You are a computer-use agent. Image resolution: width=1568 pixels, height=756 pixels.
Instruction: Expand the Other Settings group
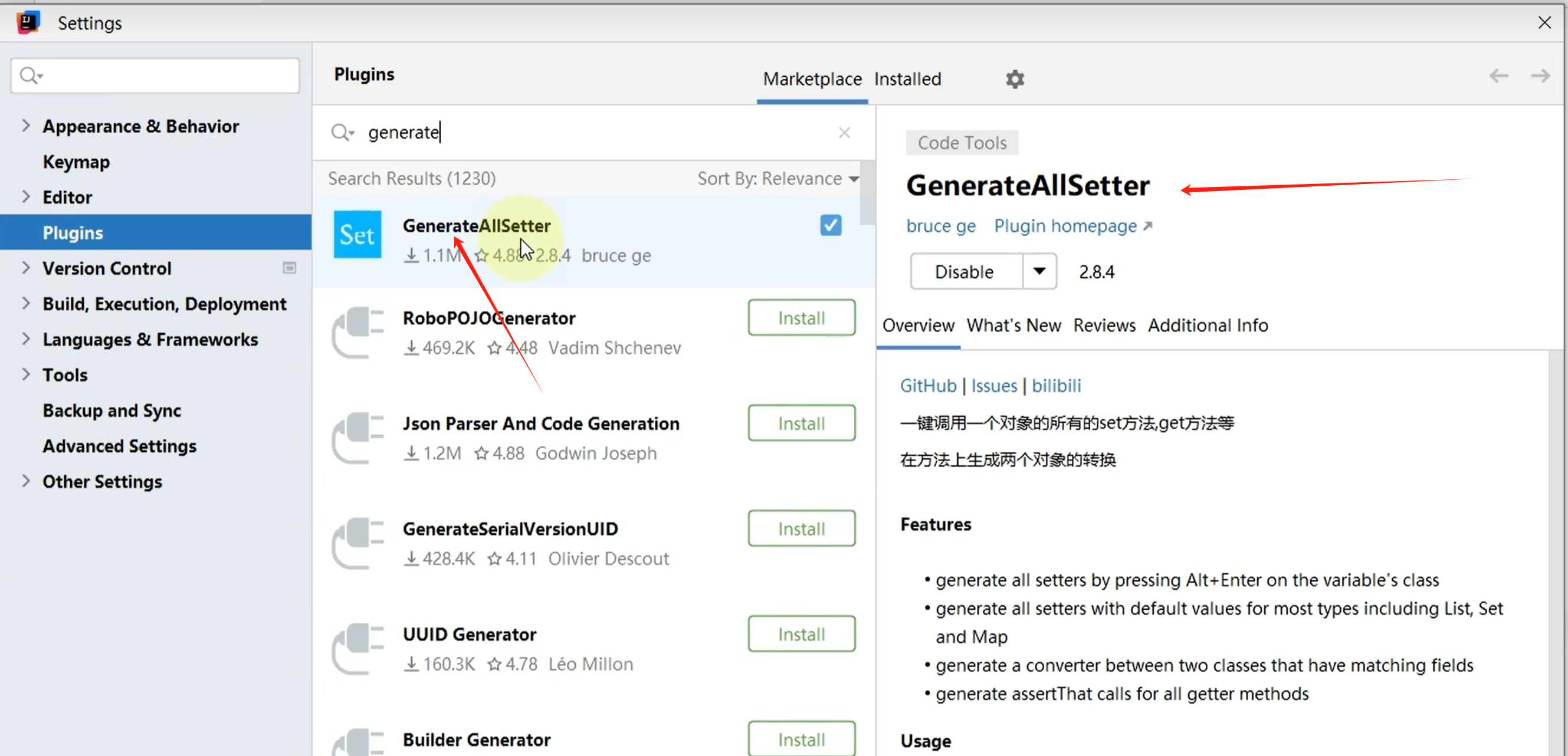(25, 480)
